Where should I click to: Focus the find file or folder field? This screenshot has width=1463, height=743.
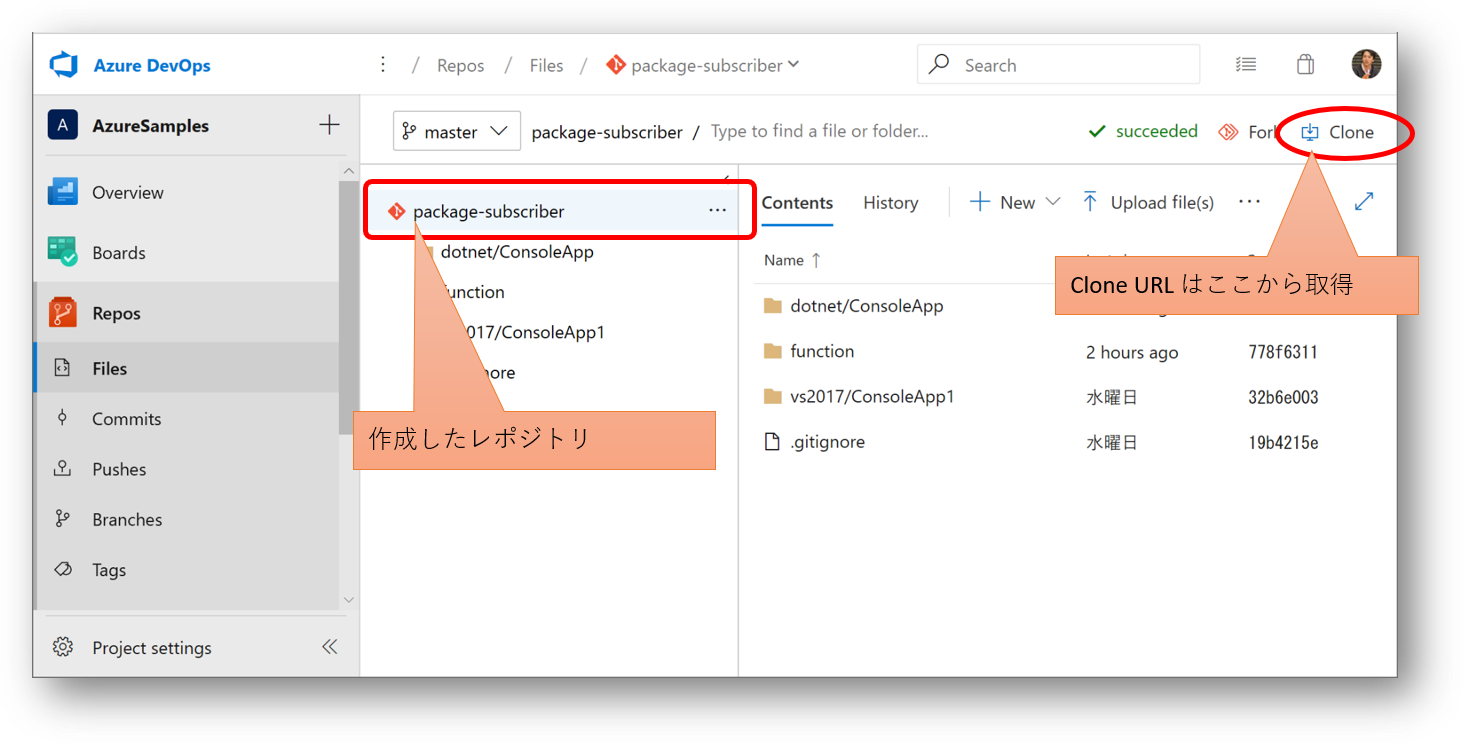click(x=819, y=131)
